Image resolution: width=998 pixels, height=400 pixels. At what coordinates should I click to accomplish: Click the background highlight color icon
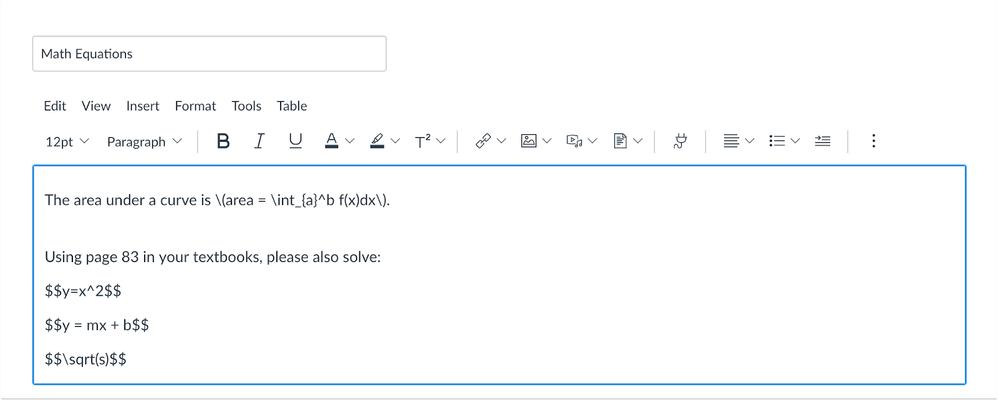coord(377,141)
